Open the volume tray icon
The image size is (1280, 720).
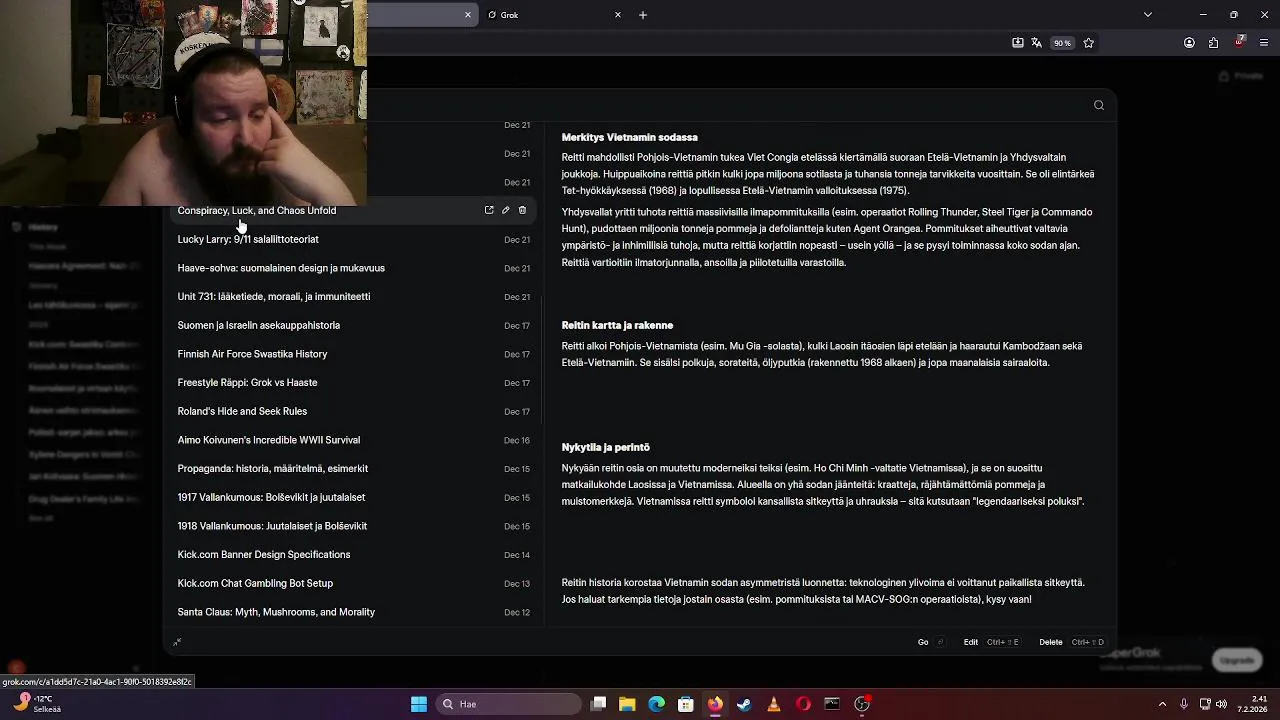point(1221,704)
